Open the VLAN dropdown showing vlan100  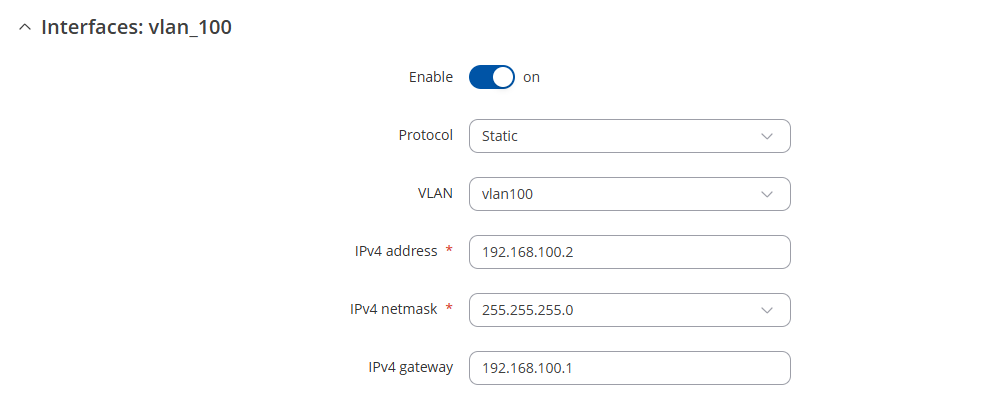pyautogui.click(x=629, y=194)
